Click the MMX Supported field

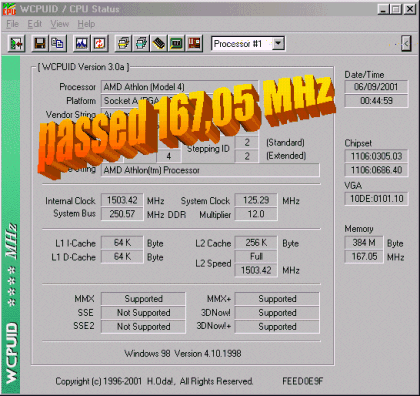[143, 299]
